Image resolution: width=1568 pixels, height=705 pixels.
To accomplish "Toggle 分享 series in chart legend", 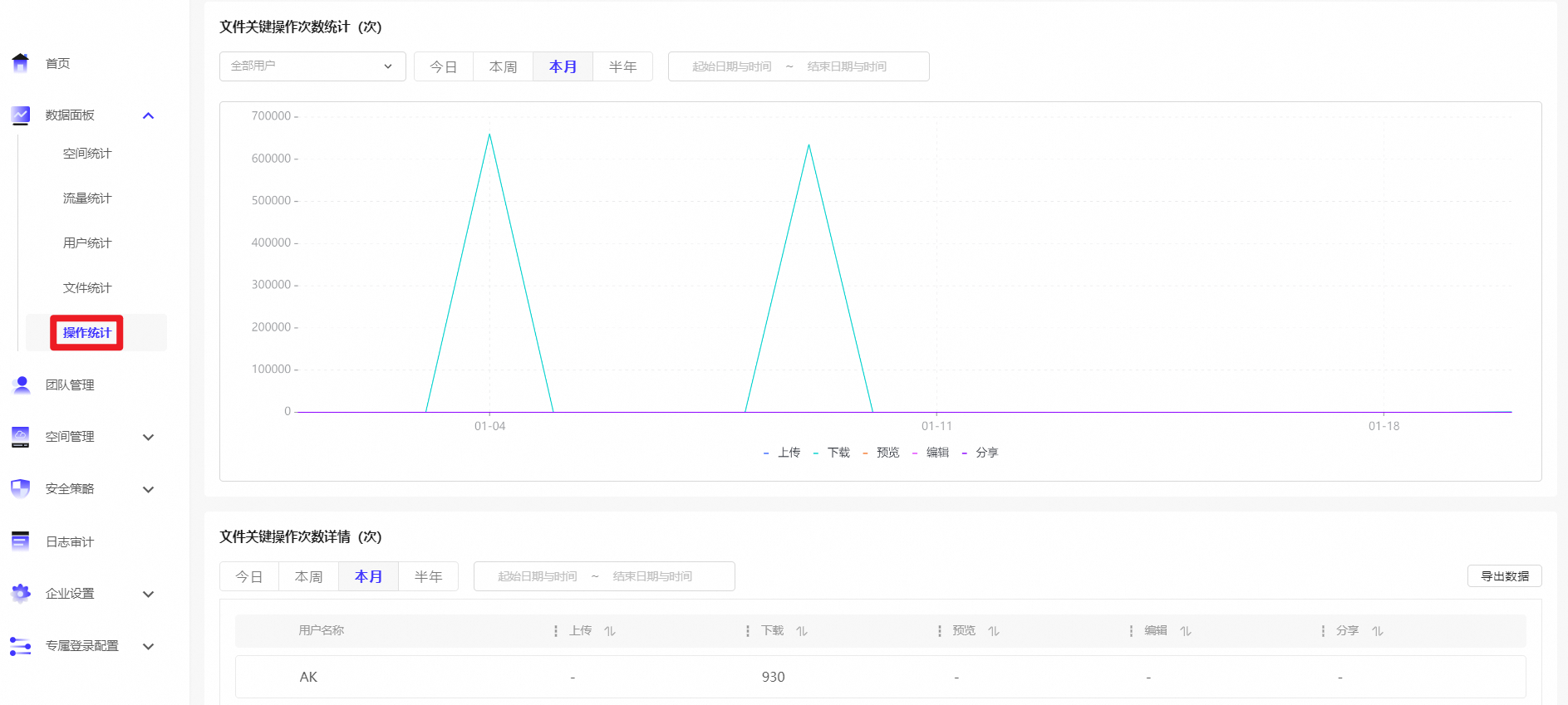I will tap(980, 453).
